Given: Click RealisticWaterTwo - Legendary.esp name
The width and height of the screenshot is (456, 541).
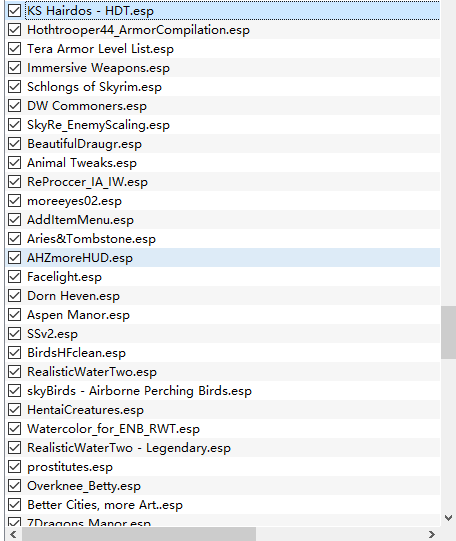Looking at the screenshot, I should click(129, 448).
